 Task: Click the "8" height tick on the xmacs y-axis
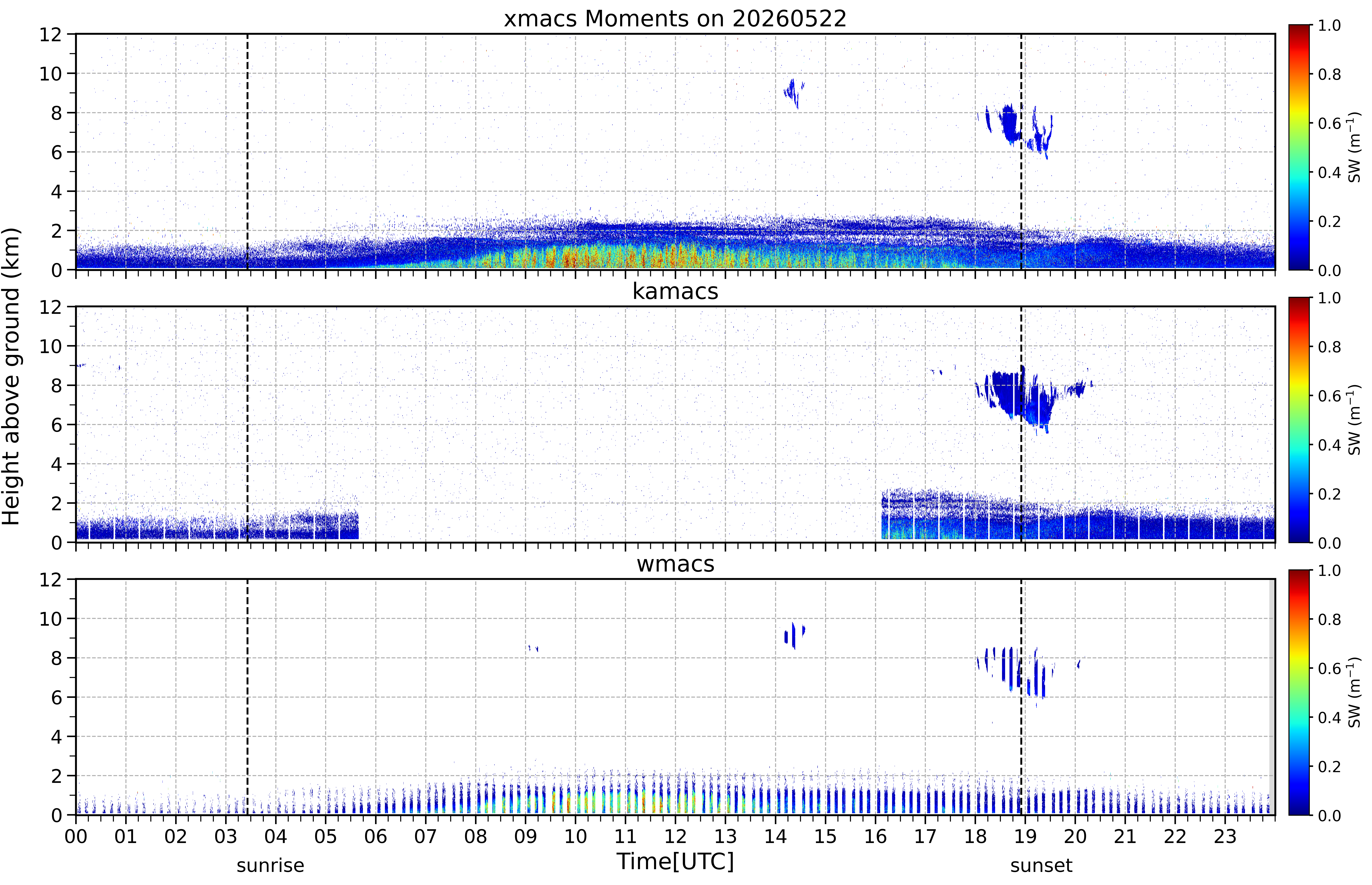click(56, 113)
